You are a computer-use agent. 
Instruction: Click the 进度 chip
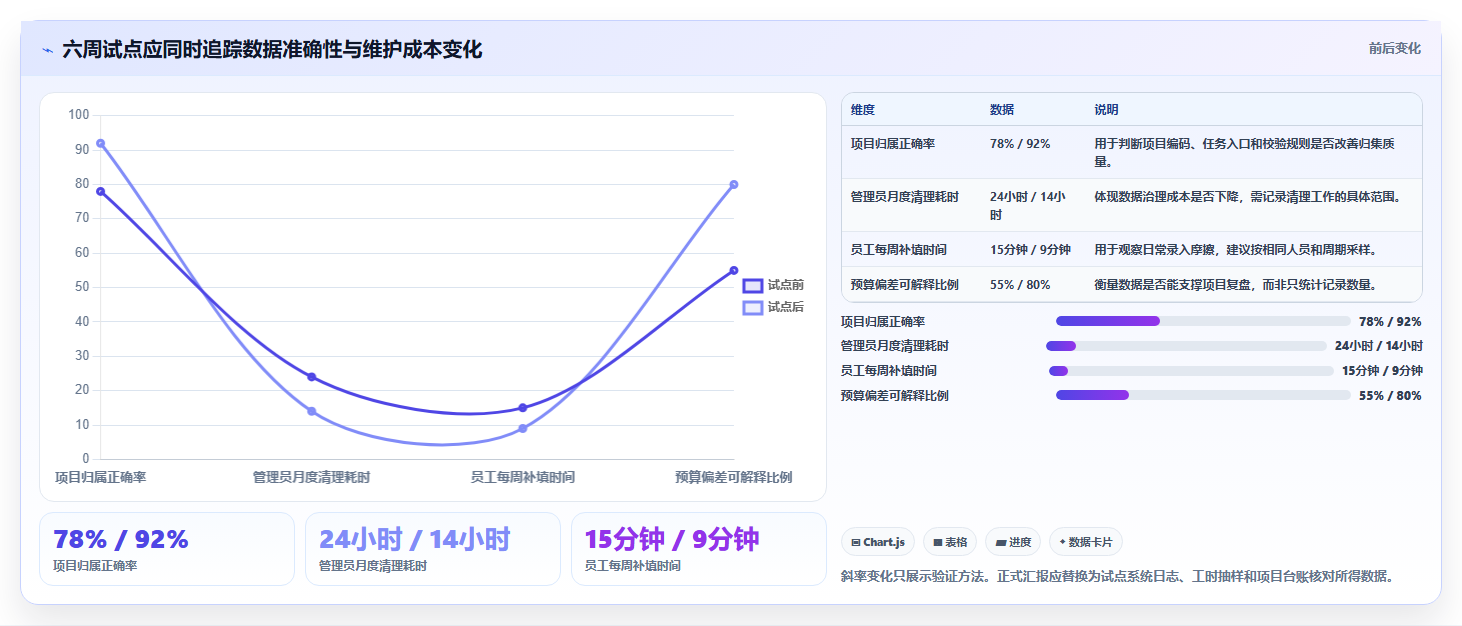pos(1013,542)
